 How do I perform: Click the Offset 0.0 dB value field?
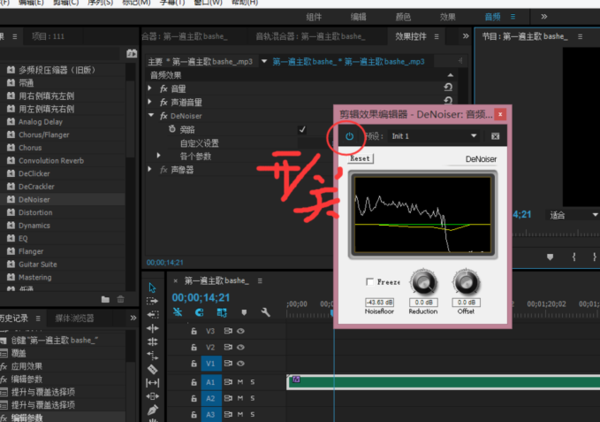click(x=466, y=302)
